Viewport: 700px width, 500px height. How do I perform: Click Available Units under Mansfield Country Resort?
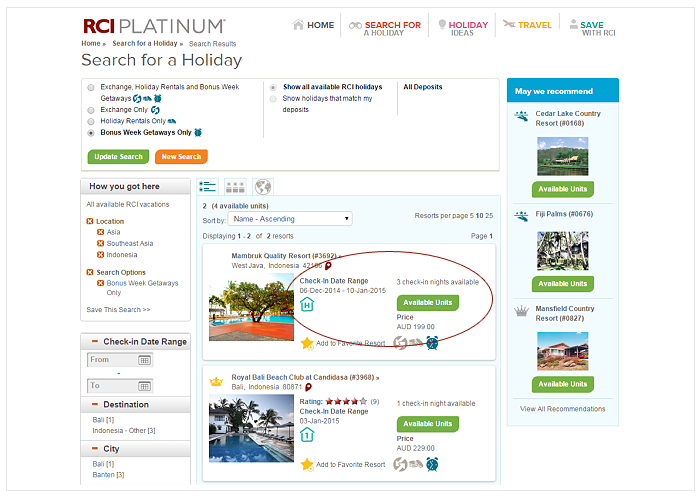[x=562, y=384]
